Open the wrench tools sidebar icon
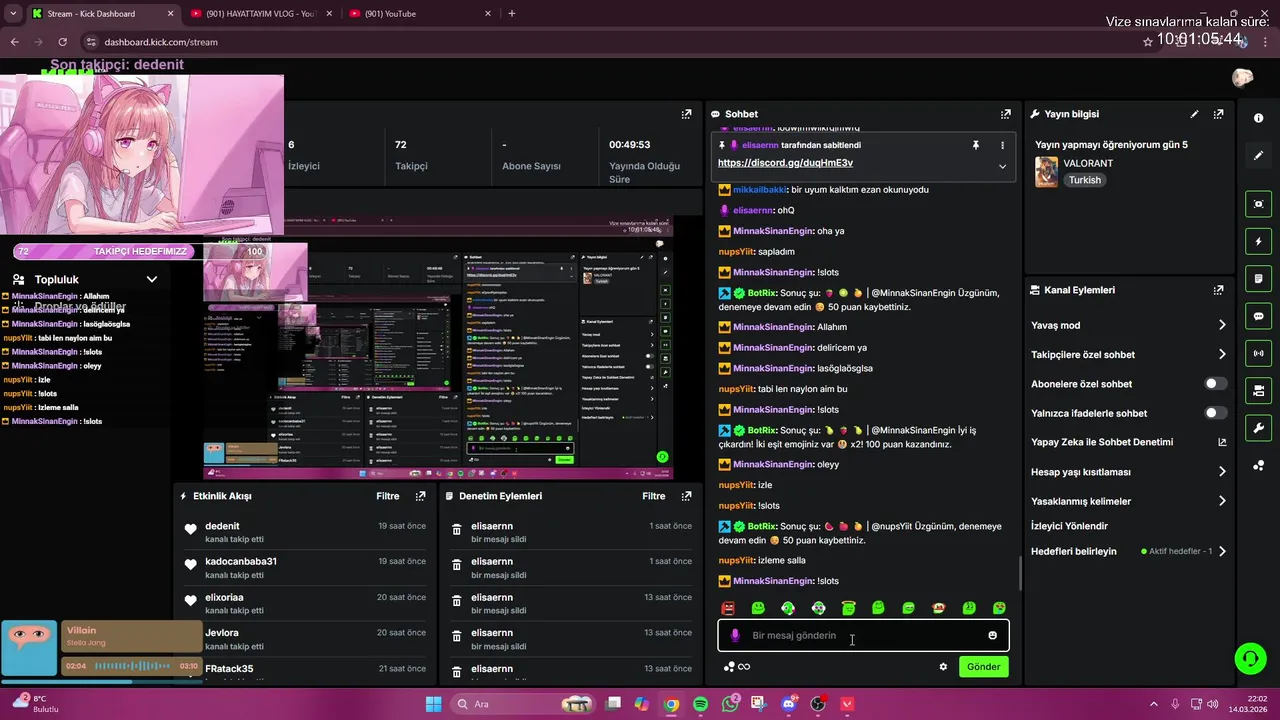Screen dimensions: 1280x720 pyautogui.click(x=1258, y=428)
